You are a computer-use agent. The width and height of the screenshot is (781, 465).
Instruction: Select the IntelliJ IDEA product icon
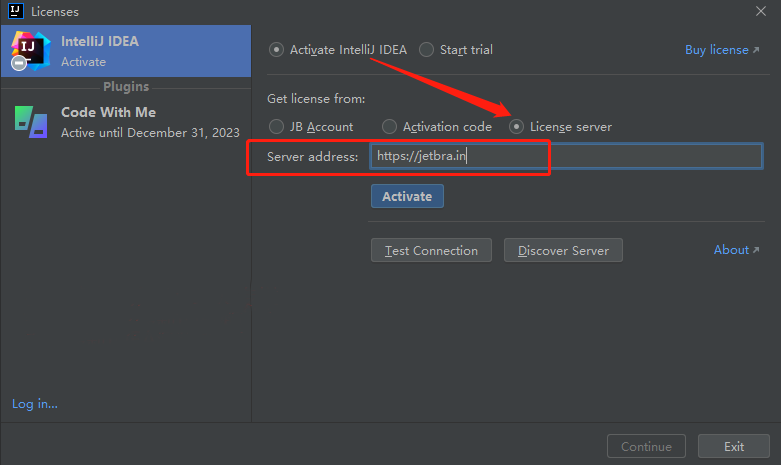30,51
